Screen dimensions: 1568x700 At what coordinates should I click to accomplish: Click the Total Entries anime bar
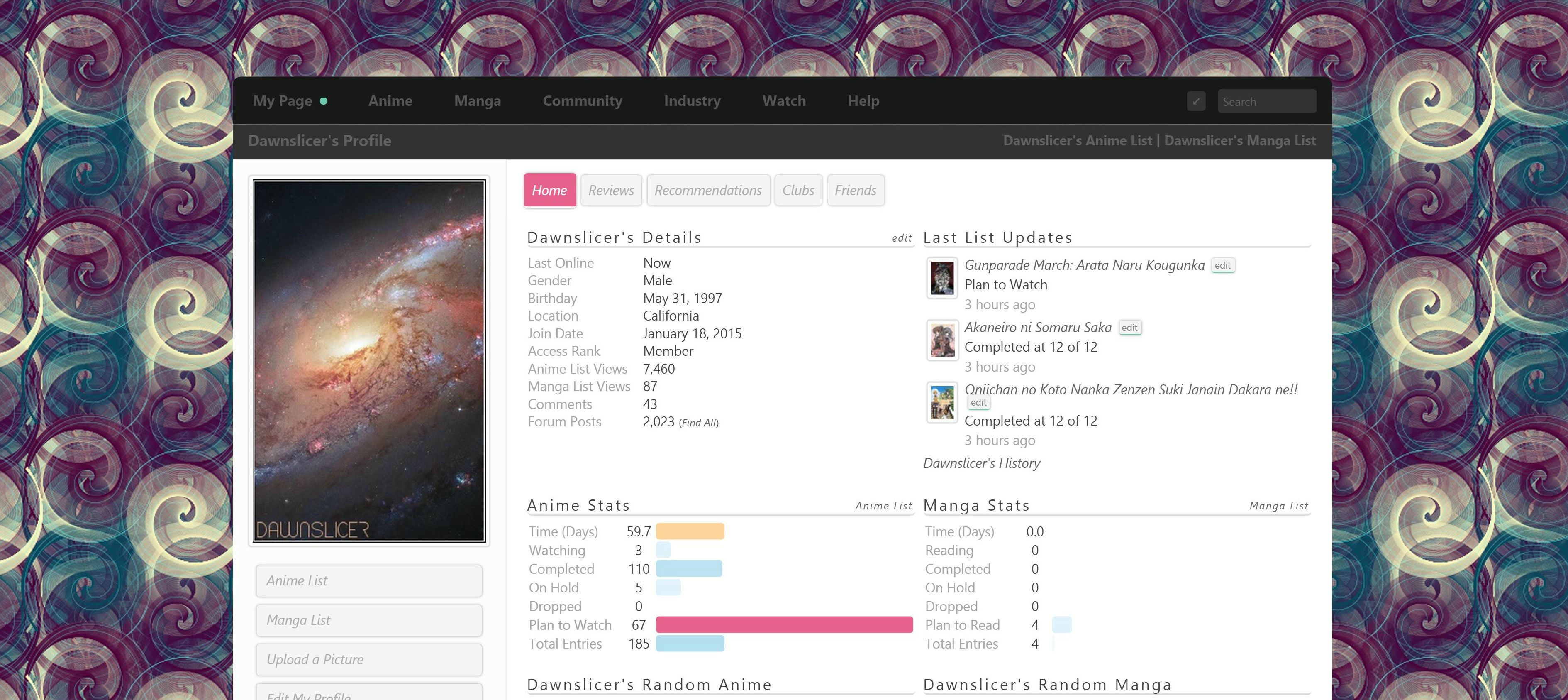(x=690, y=644)
